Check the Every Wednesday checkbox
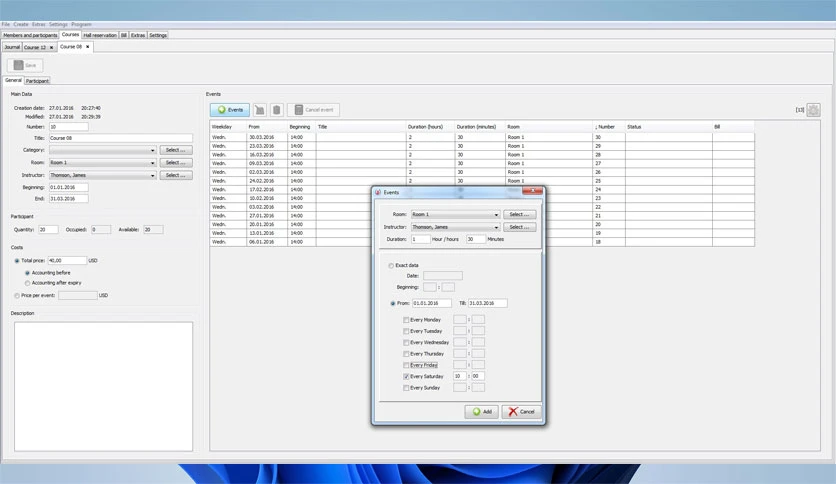This screenshot has width=836, height=484. click(406, 343)
